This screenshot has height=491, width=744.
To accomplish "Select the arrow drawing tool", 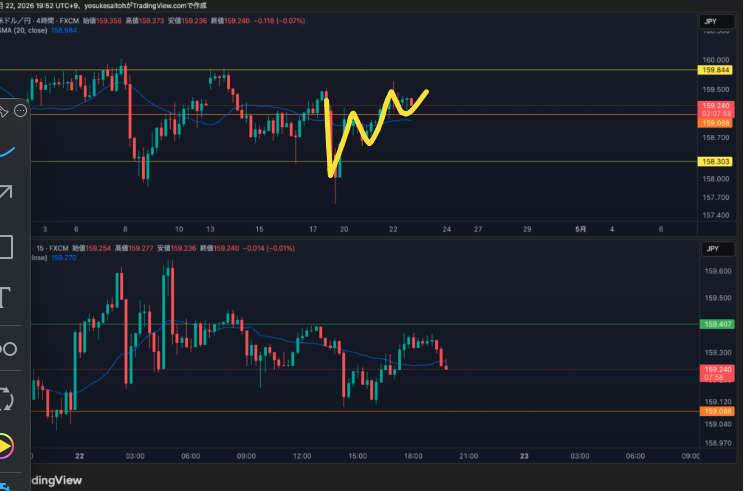I will pos(8,194).
